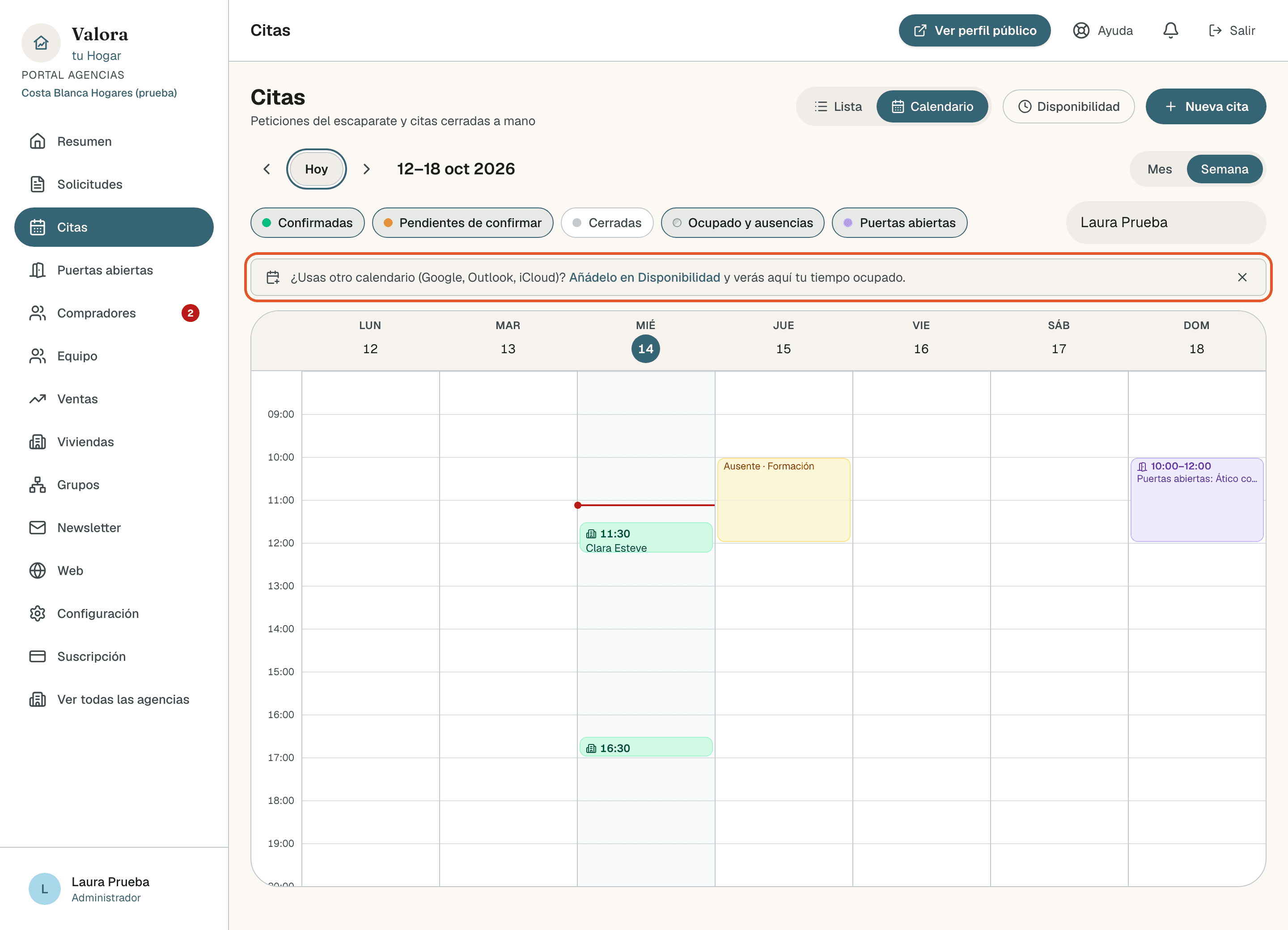Click the Viviendas building icon
The width and height of the screenshot is (1288, 930).
[x=38, y=442]
